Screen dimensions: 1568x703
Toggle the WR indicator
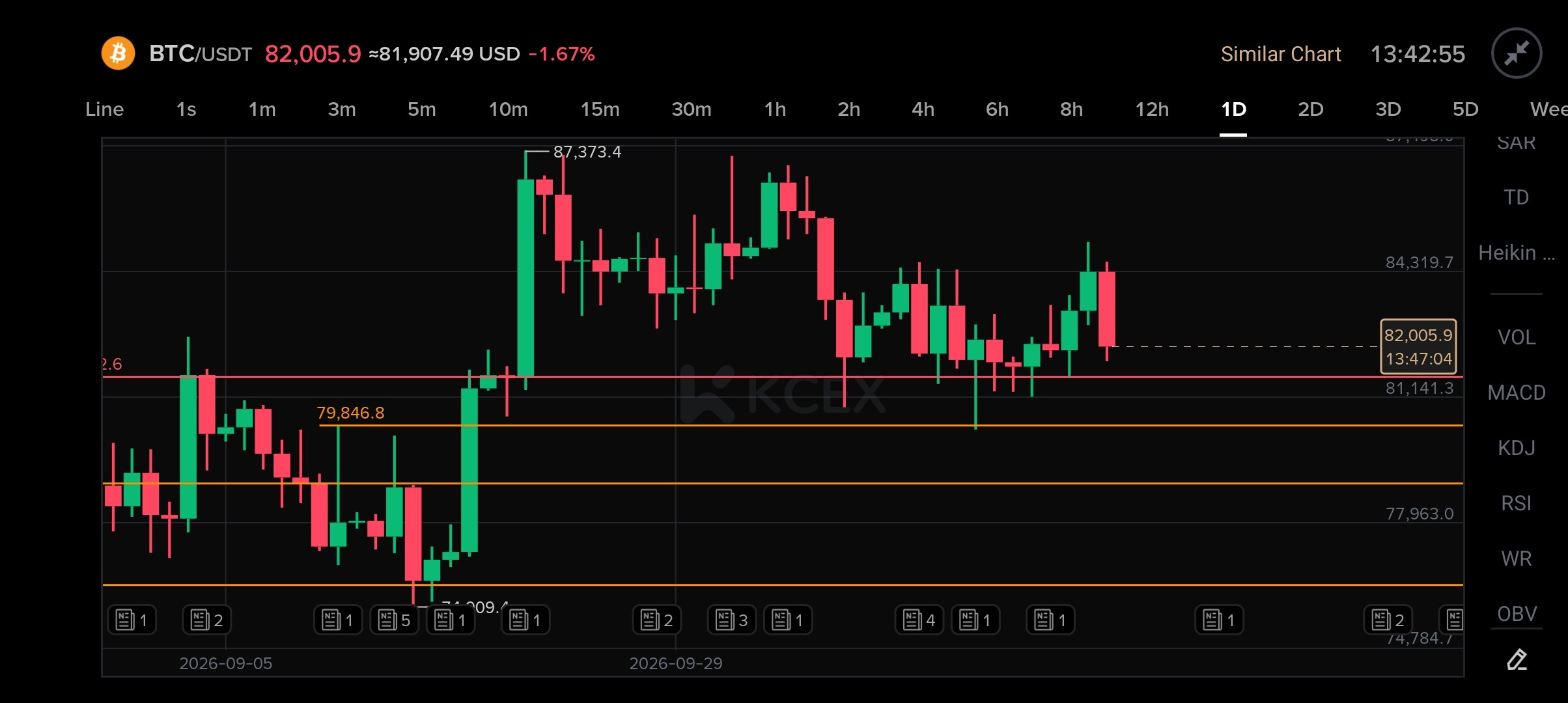pyautogui.click(x=1517, y=558)
